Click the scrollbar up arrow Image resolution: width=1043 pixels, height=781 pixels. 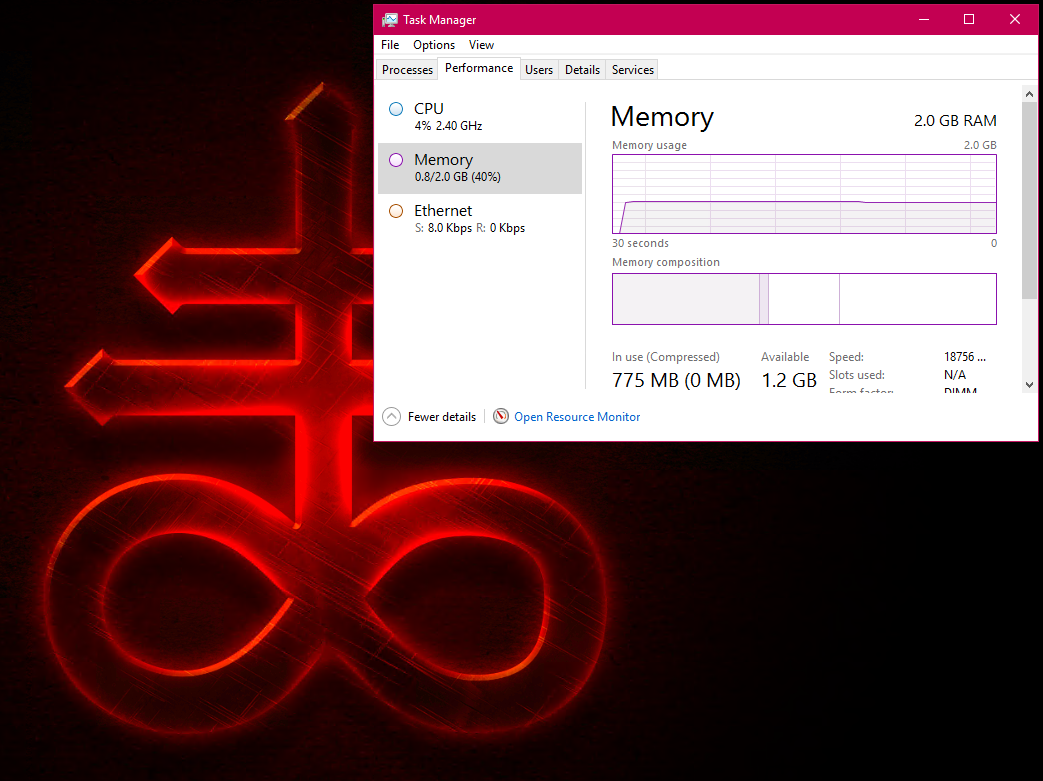(x=1029, y=94)
